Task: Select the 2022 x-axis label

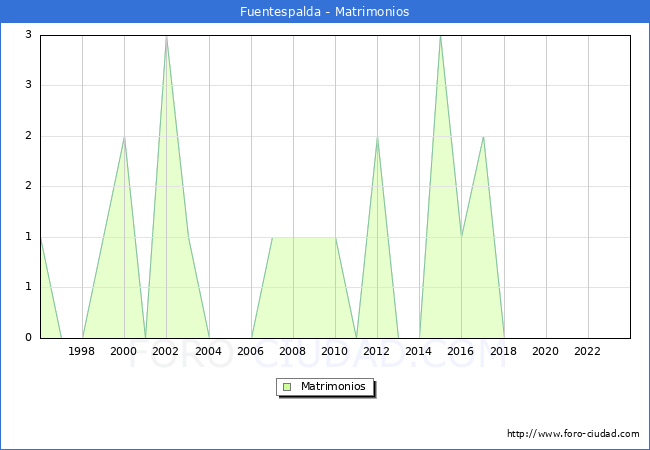Action: pyautogui.click(x=588, y=351)
